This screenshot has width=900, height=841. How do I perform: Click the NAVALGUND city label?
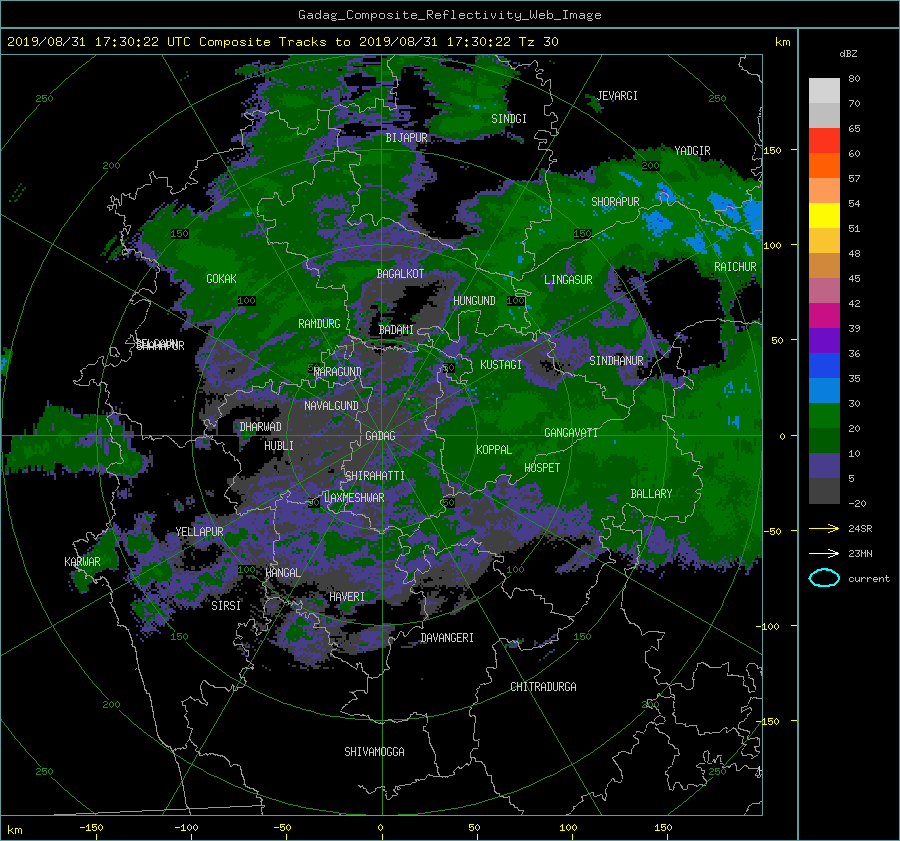(331, 406)
